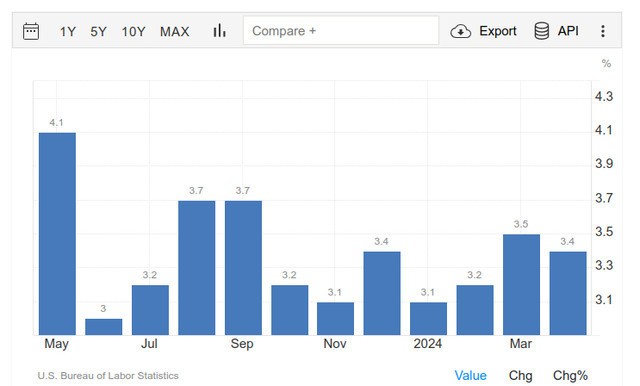Click the API button label
Screen dimensions: 640x386
(568, 31)
